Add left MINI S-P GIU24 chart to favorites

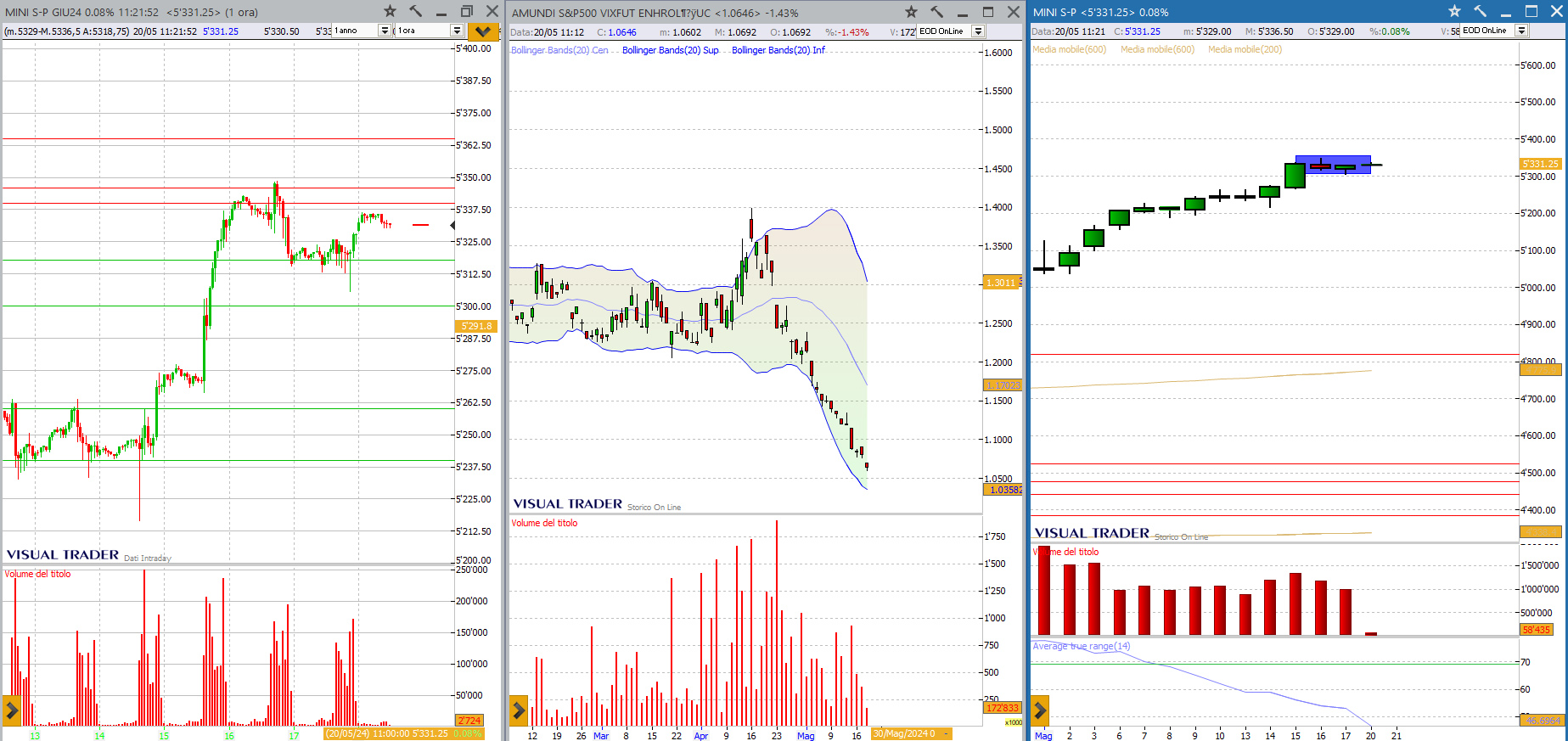point(390,11)
